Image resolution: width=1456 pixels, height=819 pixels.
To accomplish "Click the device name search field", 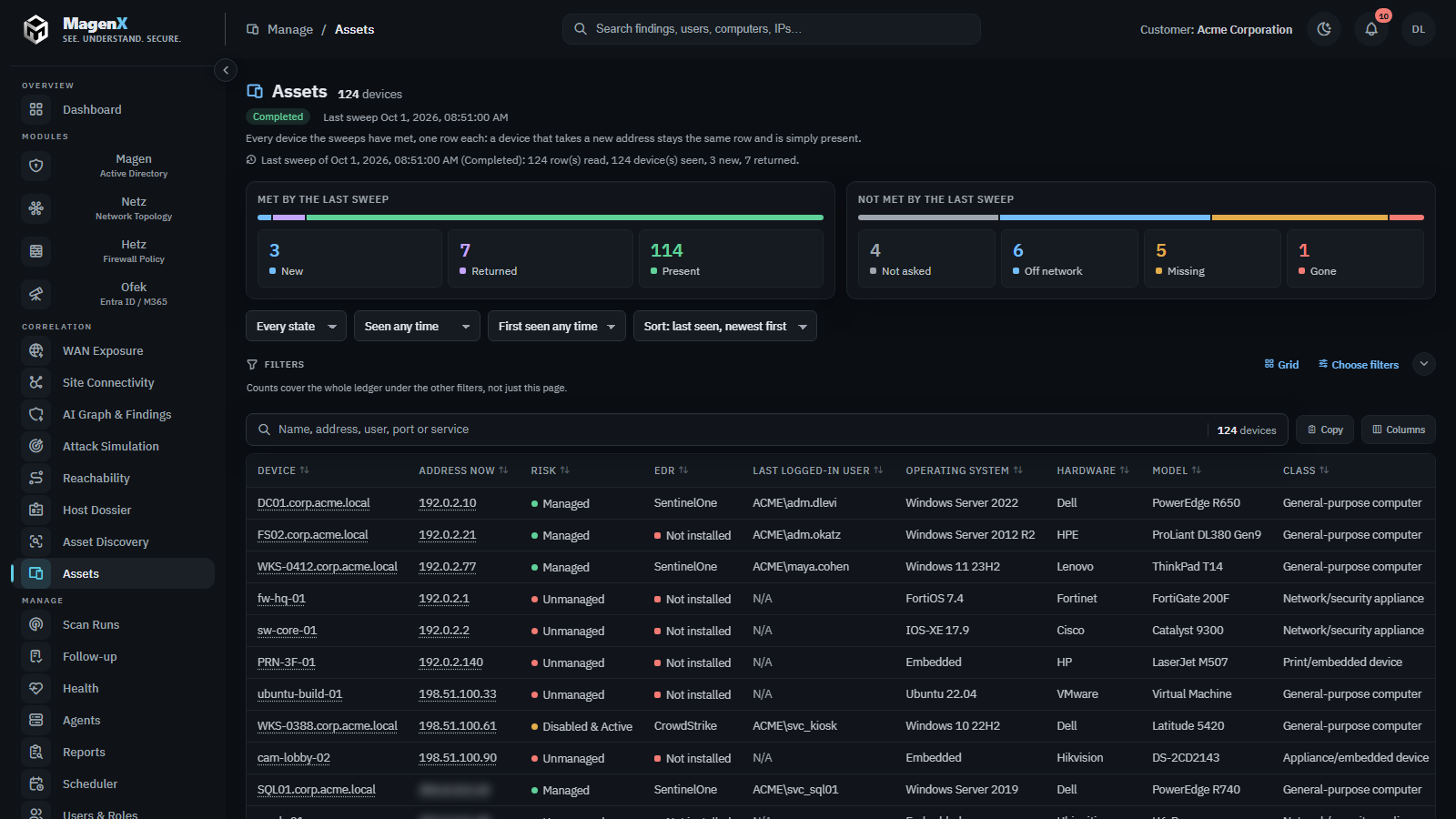I will [767, 430].
